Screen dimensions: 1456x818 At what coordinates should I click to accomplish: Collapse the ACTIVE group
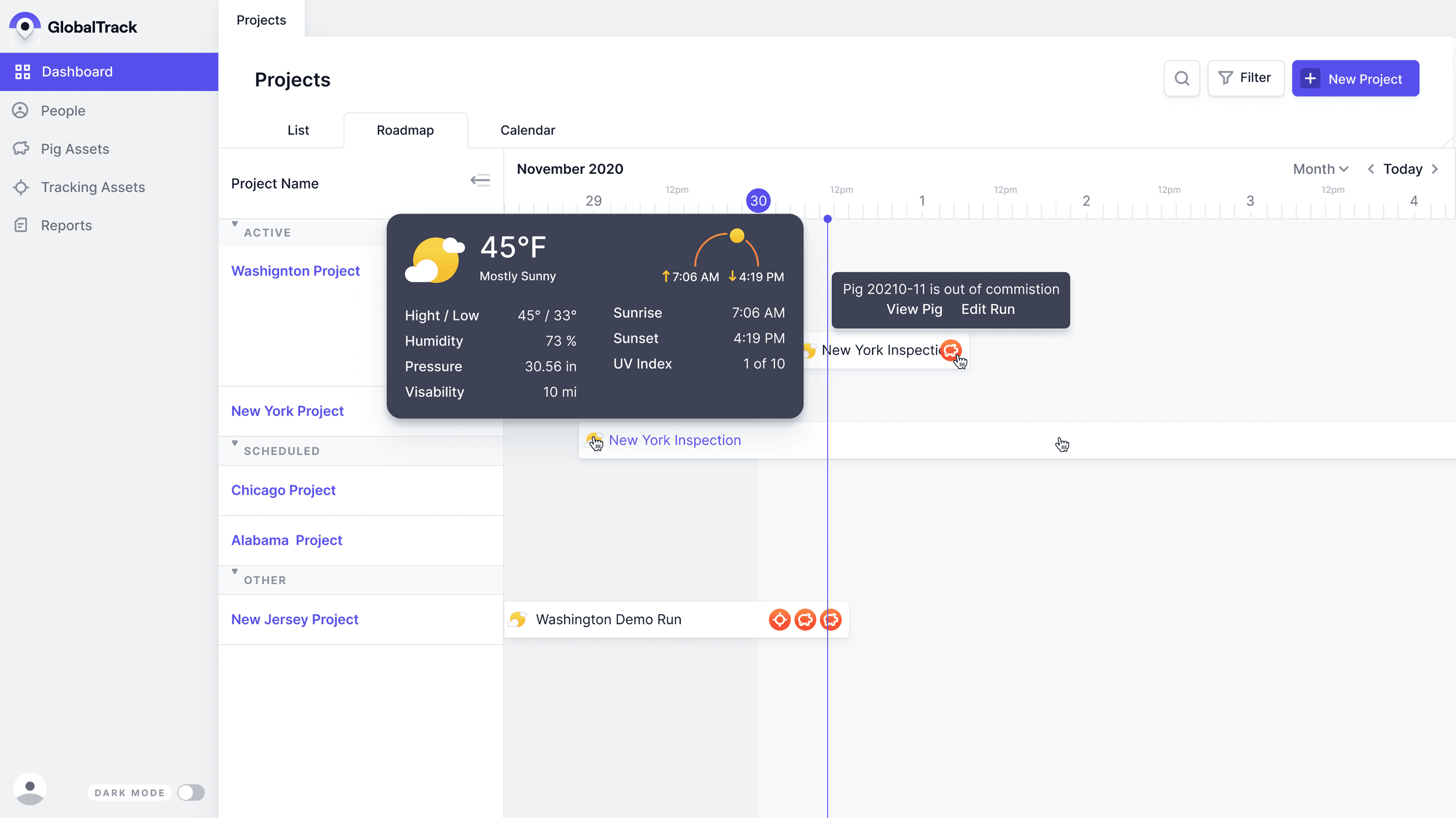(x=235, y=224)
